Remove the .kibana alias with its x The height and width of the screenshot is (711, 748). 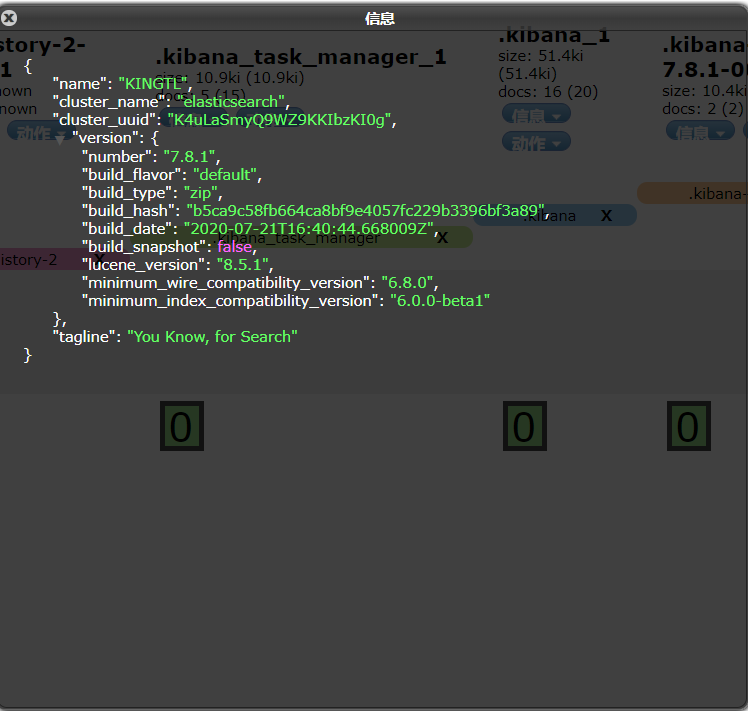(606, 215)
